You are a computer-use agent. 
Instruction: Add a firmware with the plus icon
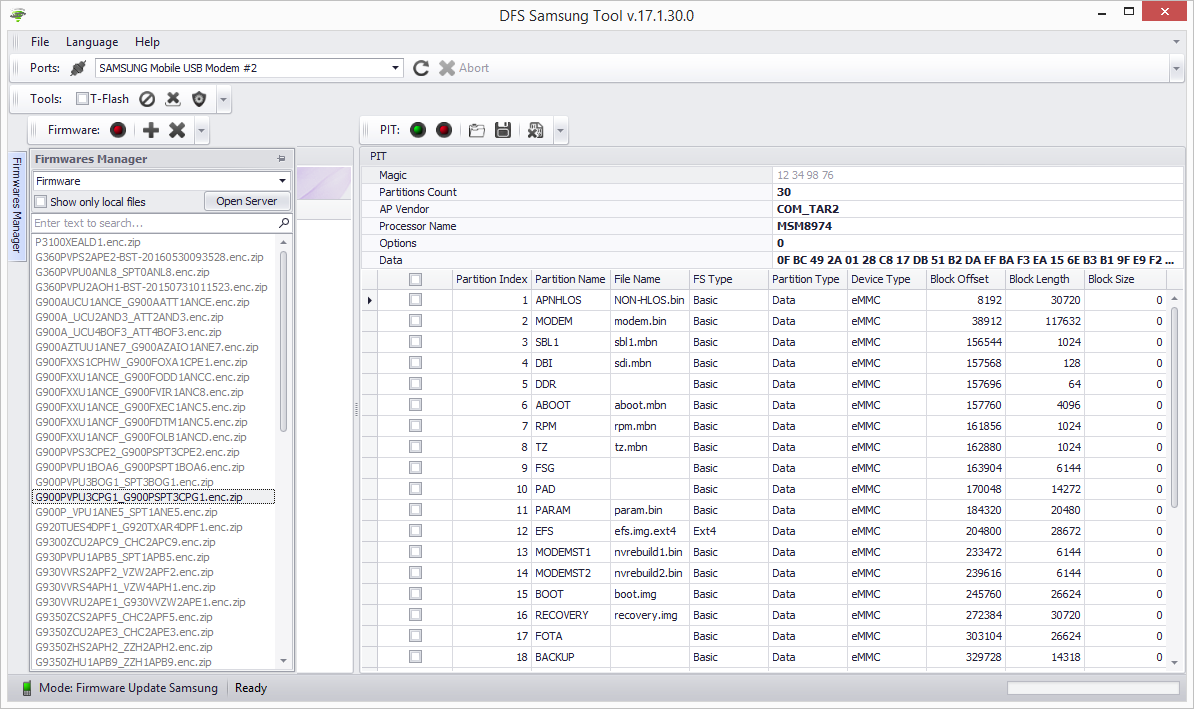[151, 130]
